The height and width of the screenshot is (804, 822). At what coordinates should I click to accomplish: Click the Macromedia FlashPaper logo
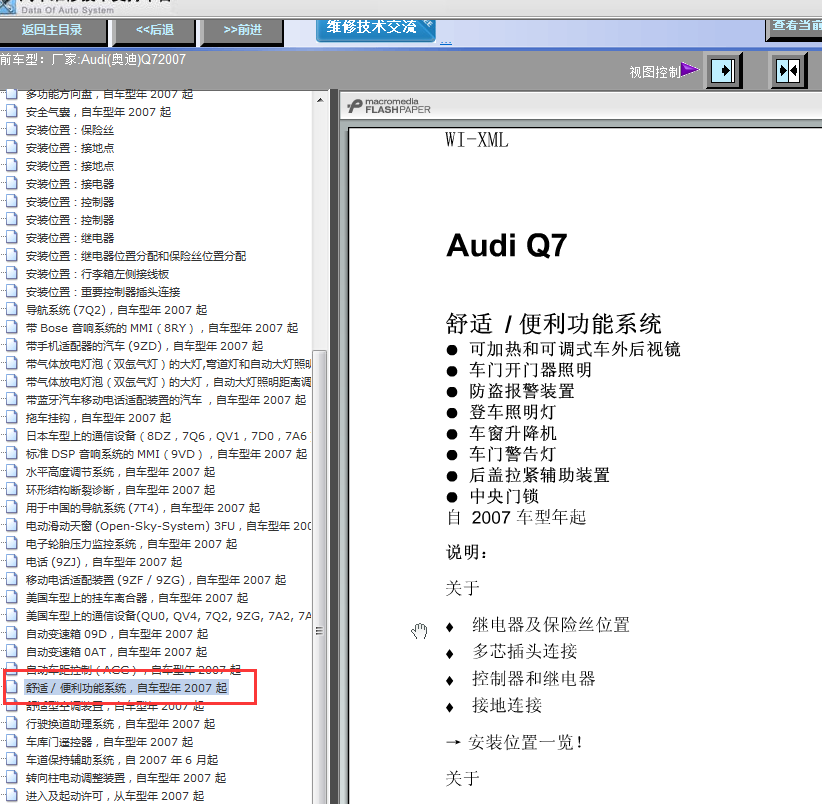tap(388, 106)
